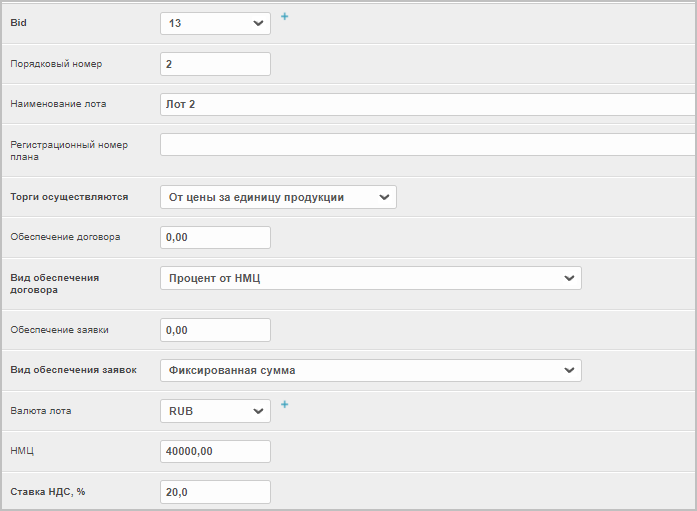Open the RUB currency dropdown
This screenshot has width=697, height=511.
pyautogui.click(x=215, y=410)
